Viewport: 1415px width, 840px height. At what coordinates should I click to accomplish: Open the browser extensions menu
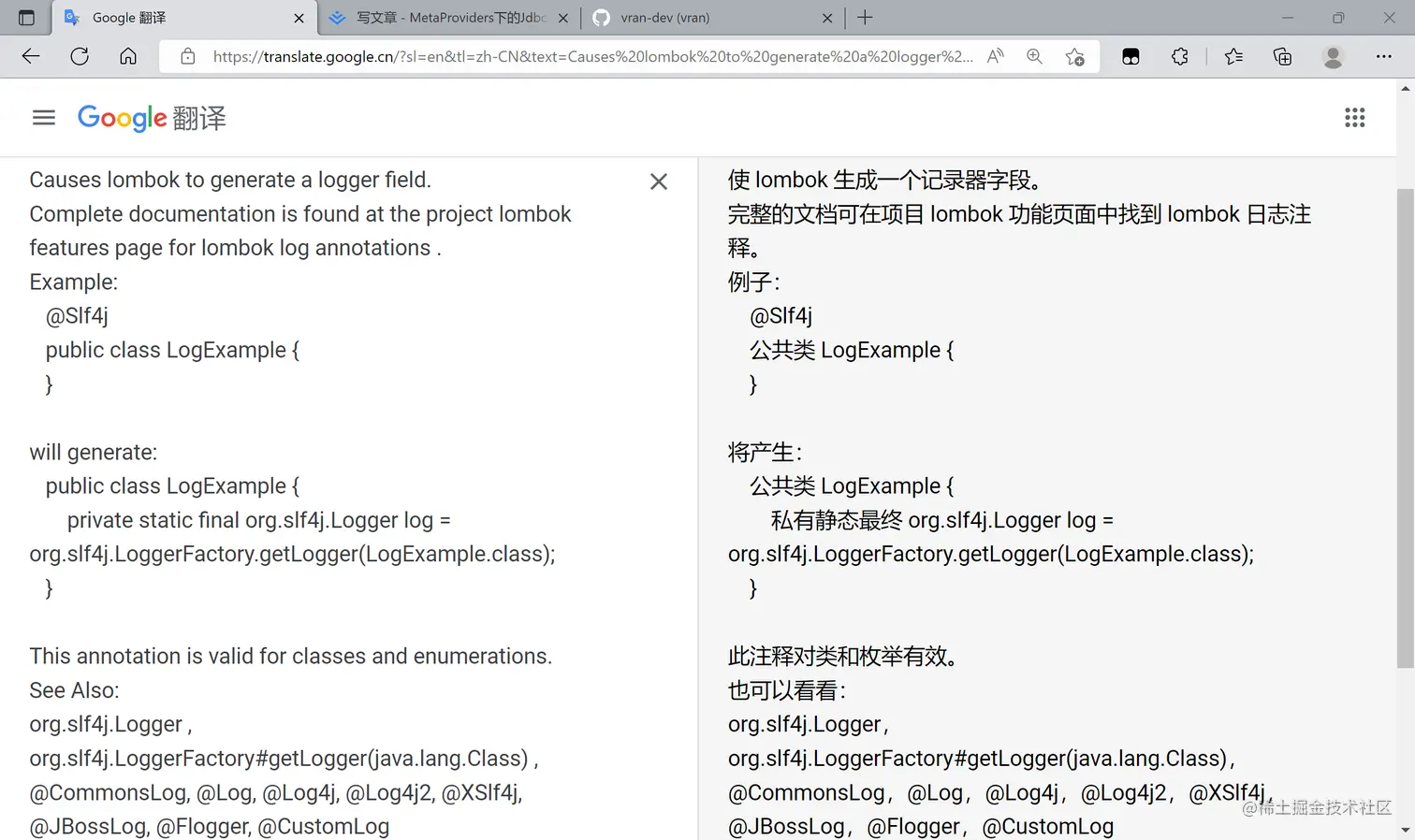pyautogui.click(x=1180, y=56)
